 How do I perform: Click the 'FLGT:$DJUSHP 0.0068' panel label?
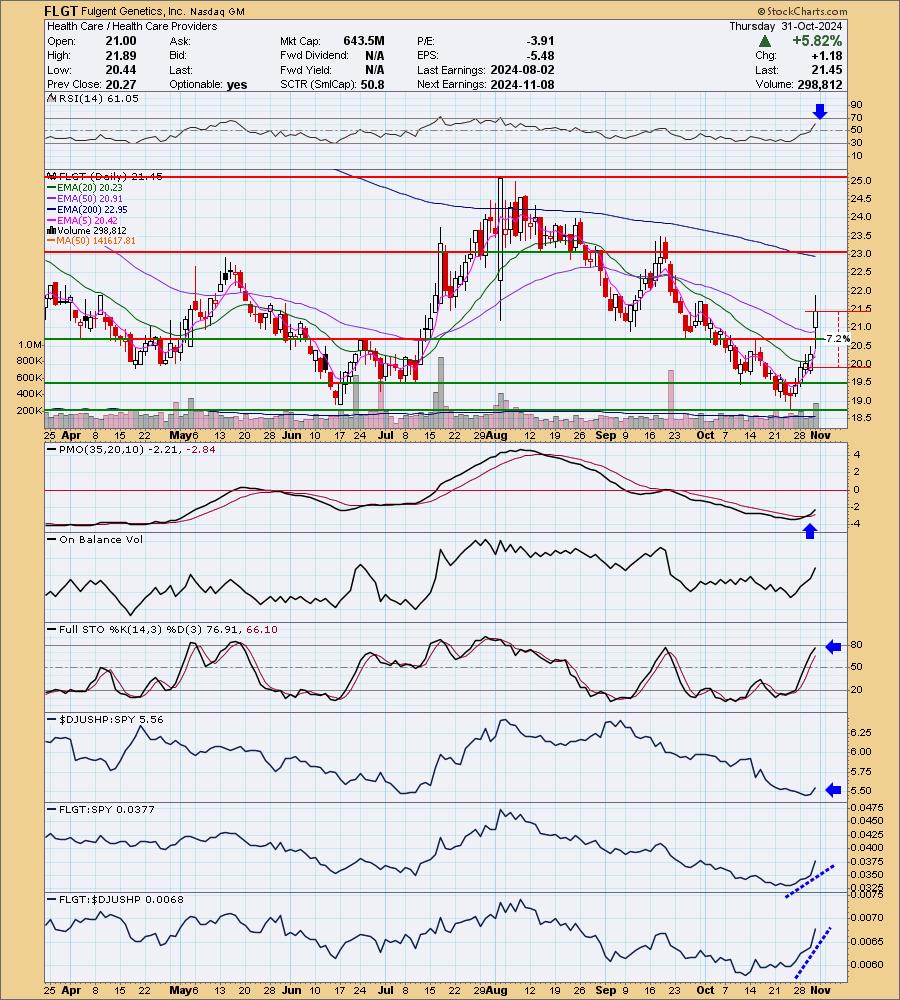click(121, 899)
